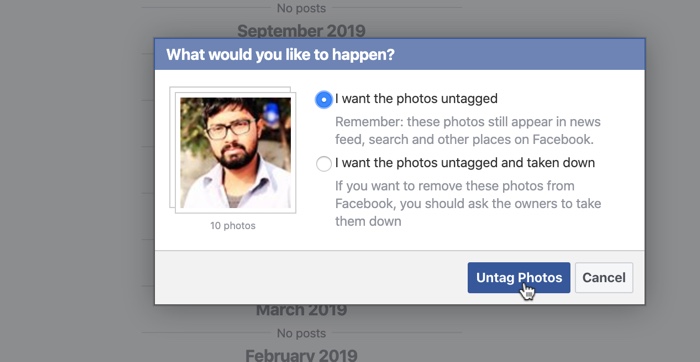Click the February 2019 heading at the bottom
Image resolution: width=700 pixels, height=362 pixels.
pyautogui.click(x=301, y=356)
